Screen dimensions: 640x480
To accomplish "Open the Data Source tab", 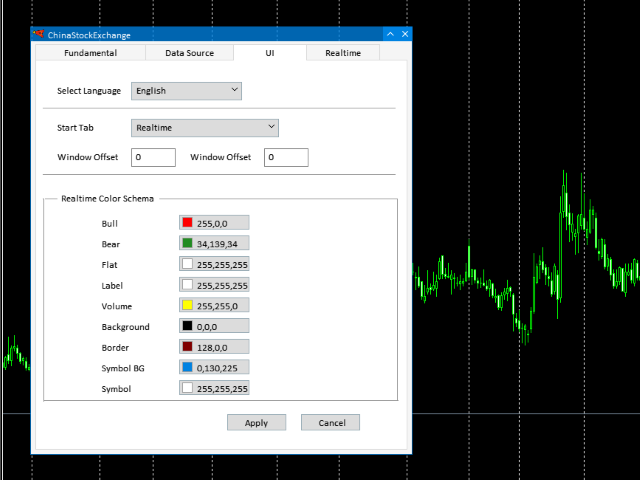I will click(x=189, y=53).
